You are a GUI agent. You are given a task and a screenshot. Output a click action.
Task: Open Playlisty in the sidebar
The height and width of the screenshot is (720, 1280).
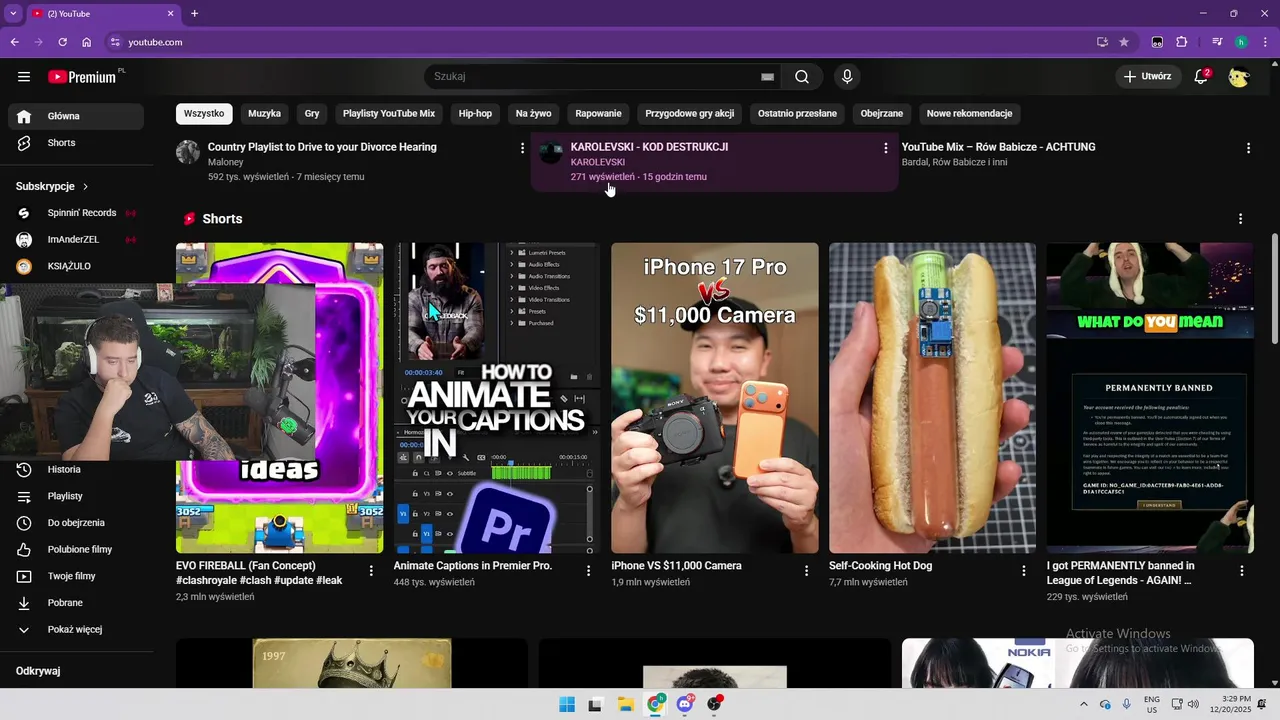tap(76, 496)
